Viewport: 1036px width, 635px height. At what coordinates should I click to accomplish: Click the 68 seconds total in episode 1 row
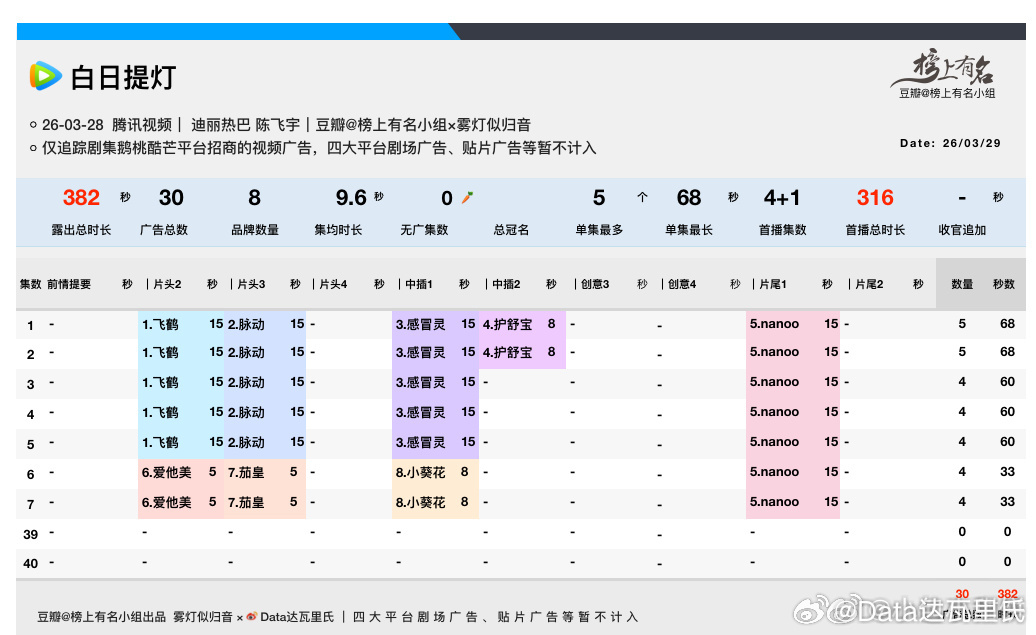point(1007,324)
